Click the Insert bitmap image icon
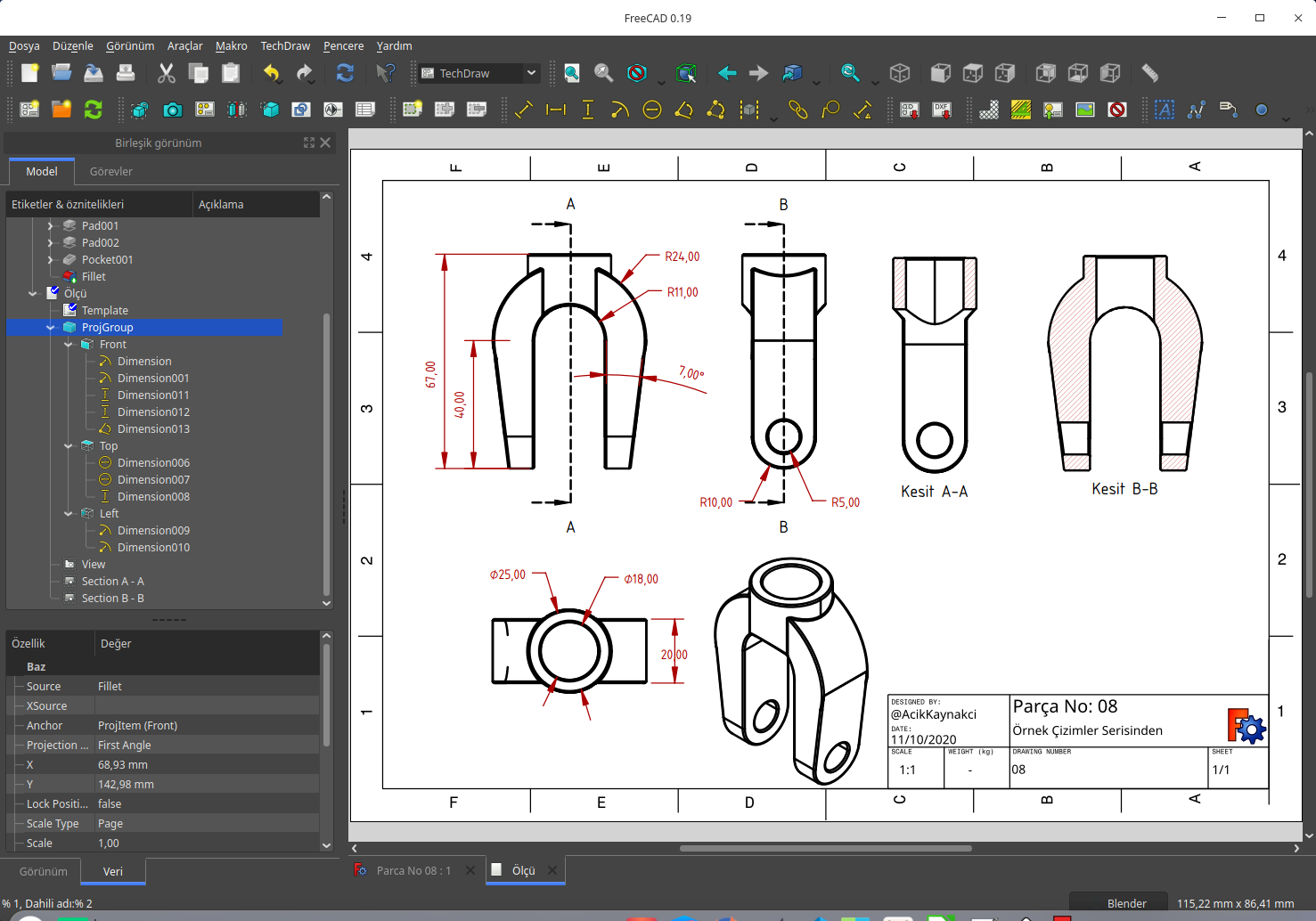 click(1085, 110)
